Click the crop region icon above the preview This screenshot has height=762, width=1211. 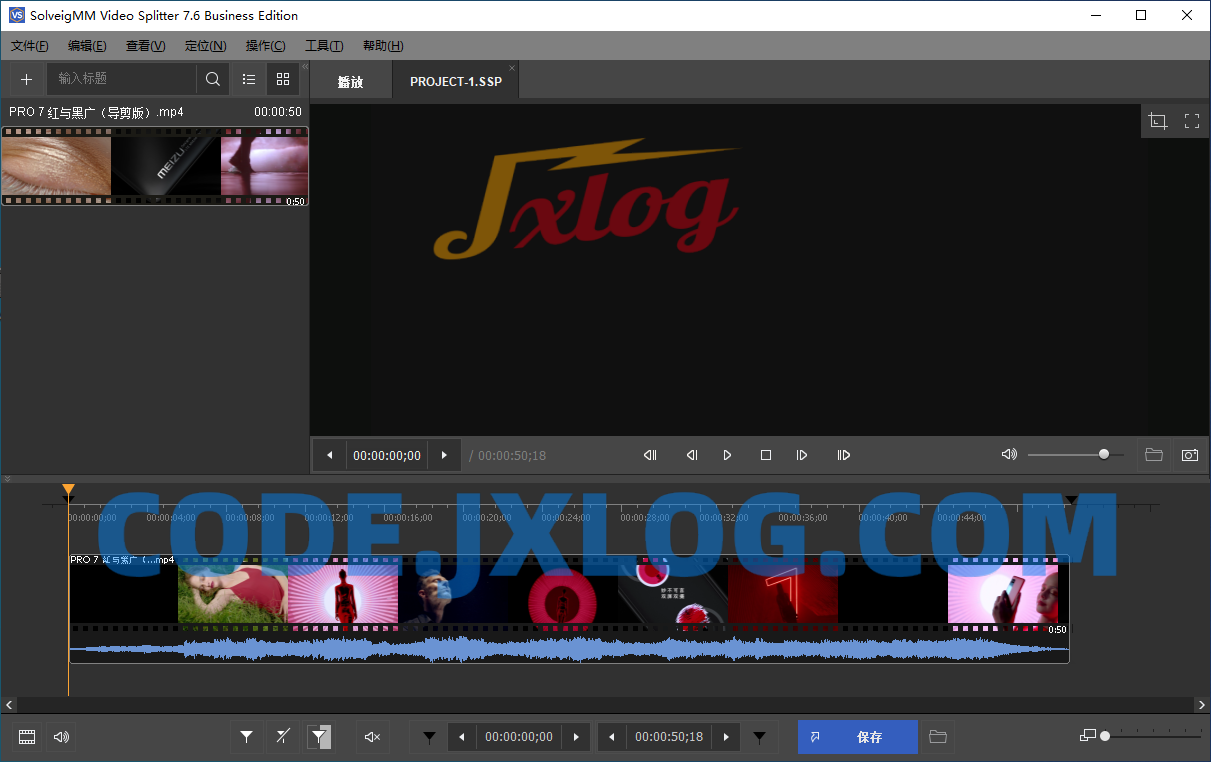click(x=1157, y=120)
